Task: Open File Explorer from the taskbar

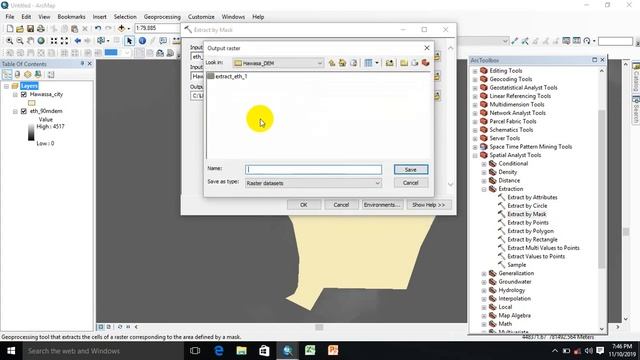Action: pos(241,351)
